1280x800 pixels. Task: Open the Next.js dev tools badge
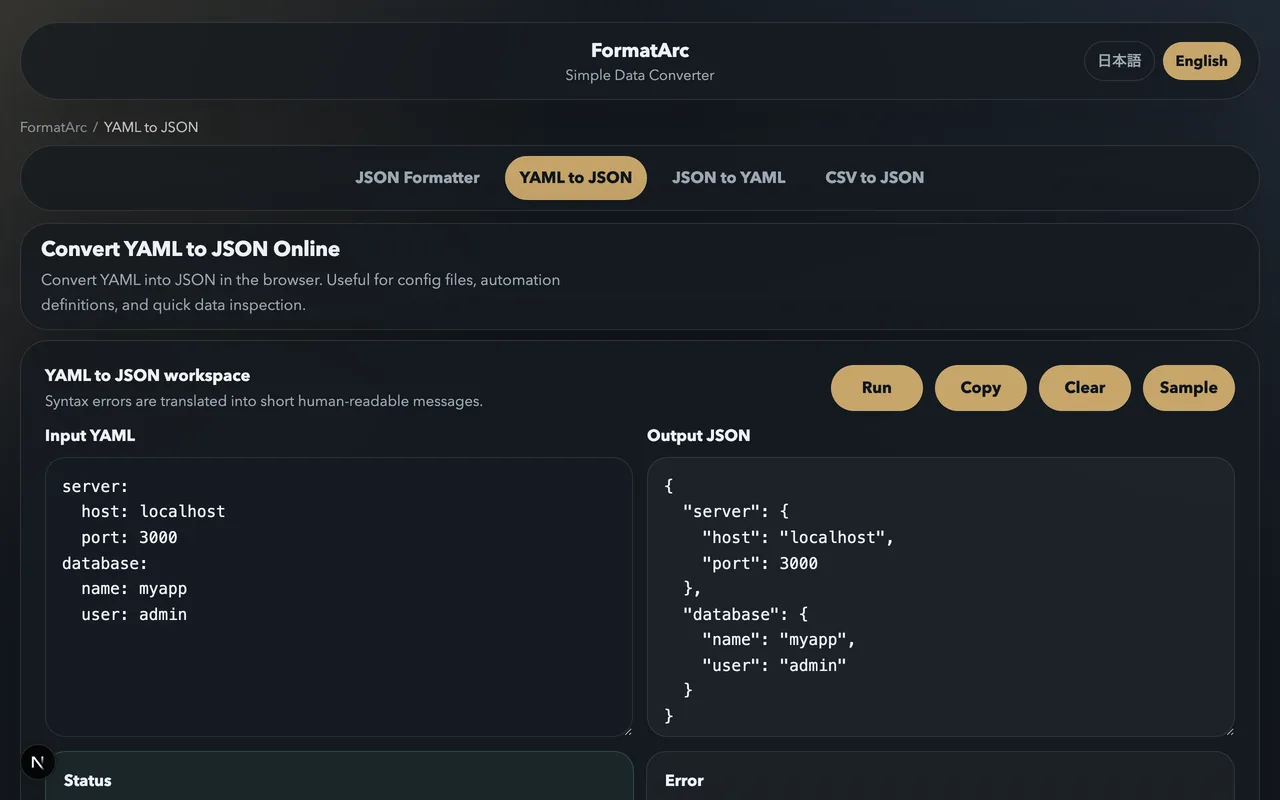click(37, 762)
